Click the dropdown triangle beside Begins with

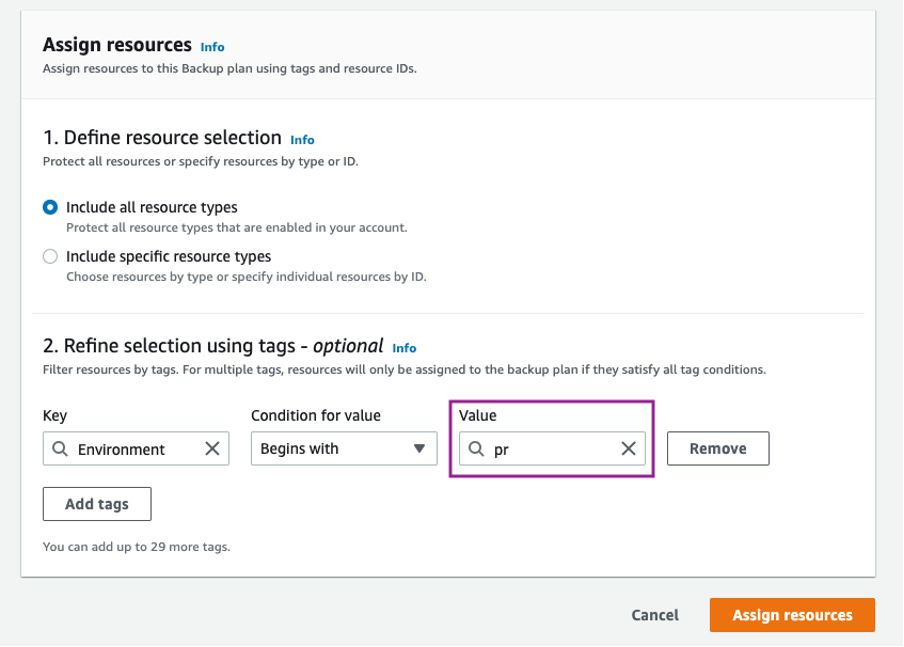pos(419,448)
